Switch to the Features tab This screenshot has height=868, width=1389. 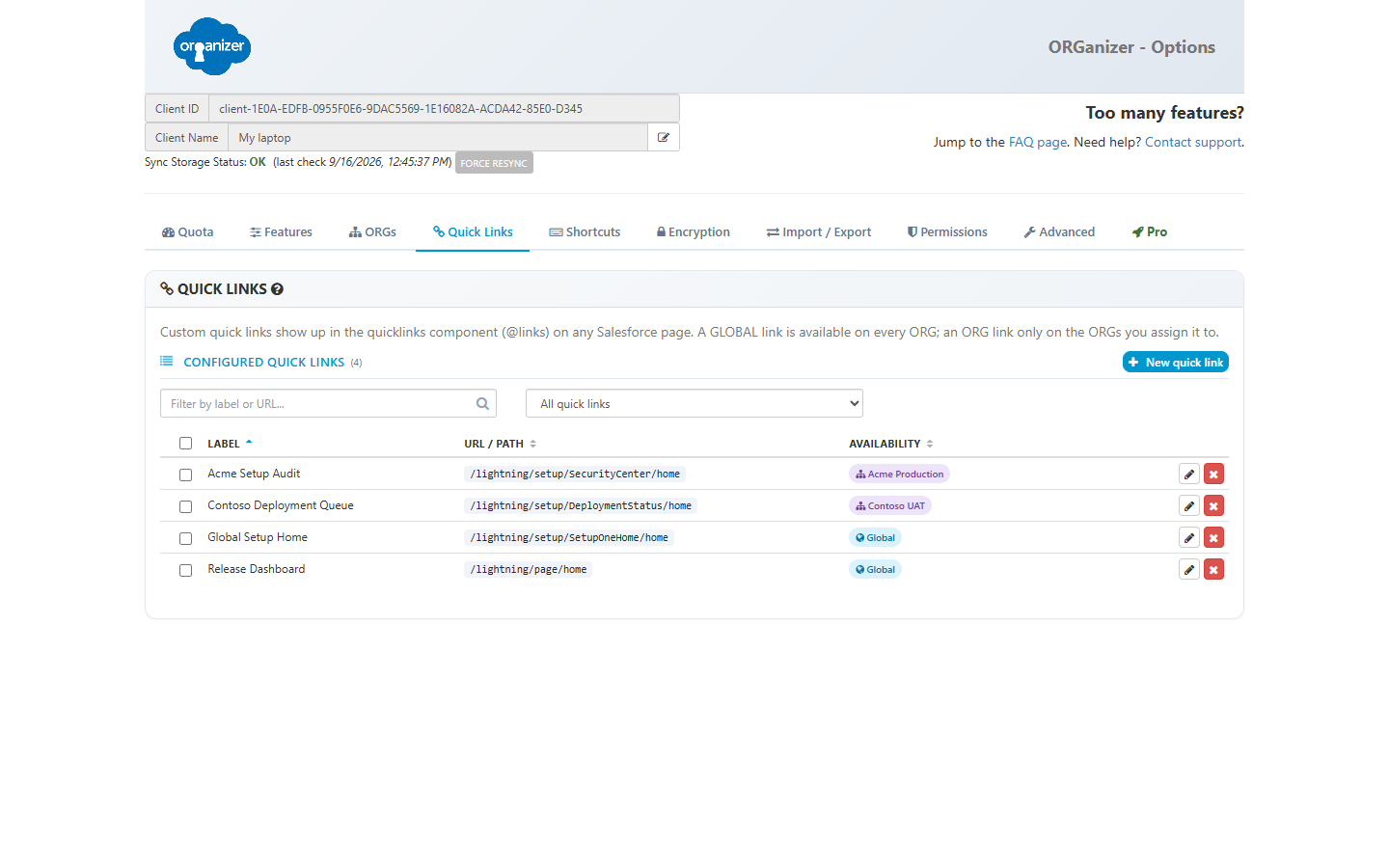coord(281,232)
